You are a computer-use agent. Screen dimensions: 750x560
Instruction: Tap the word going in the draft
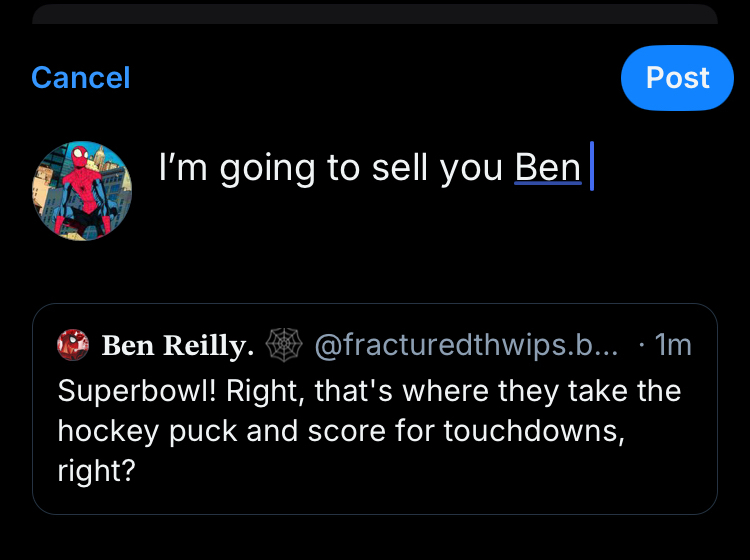[268, 168]
